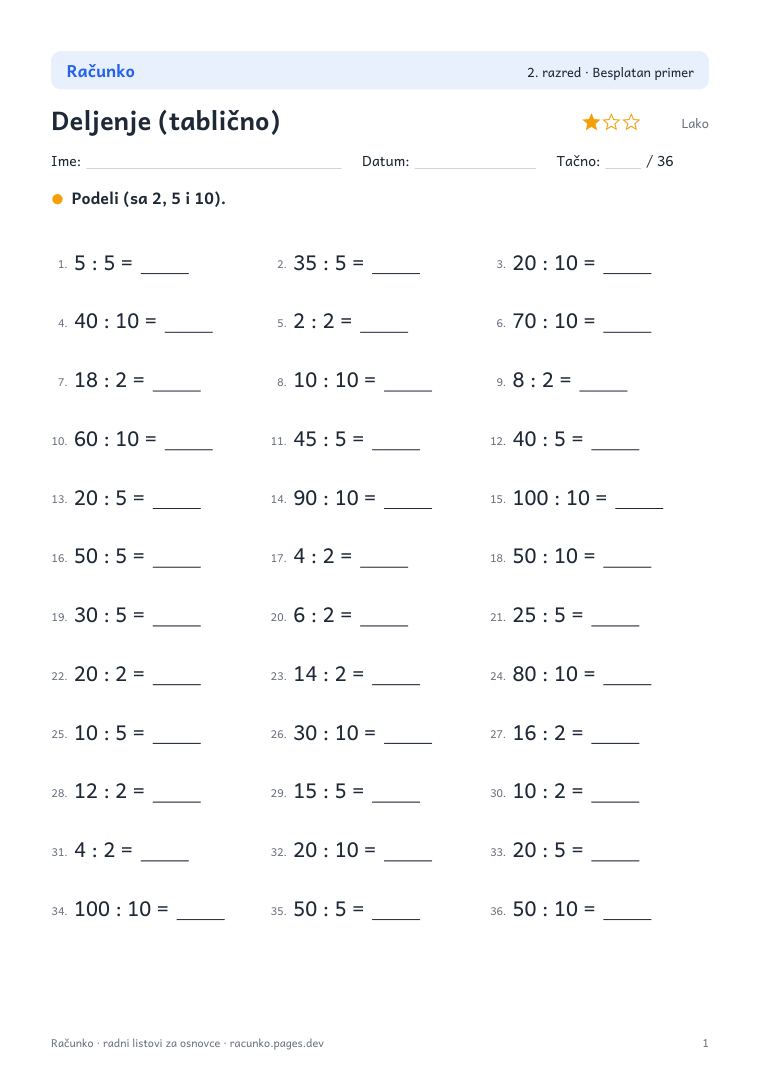This screenshot has height=1075, width=760.
Task: Click answer blank for 18 : 2
Action: (x=177, y=389)
